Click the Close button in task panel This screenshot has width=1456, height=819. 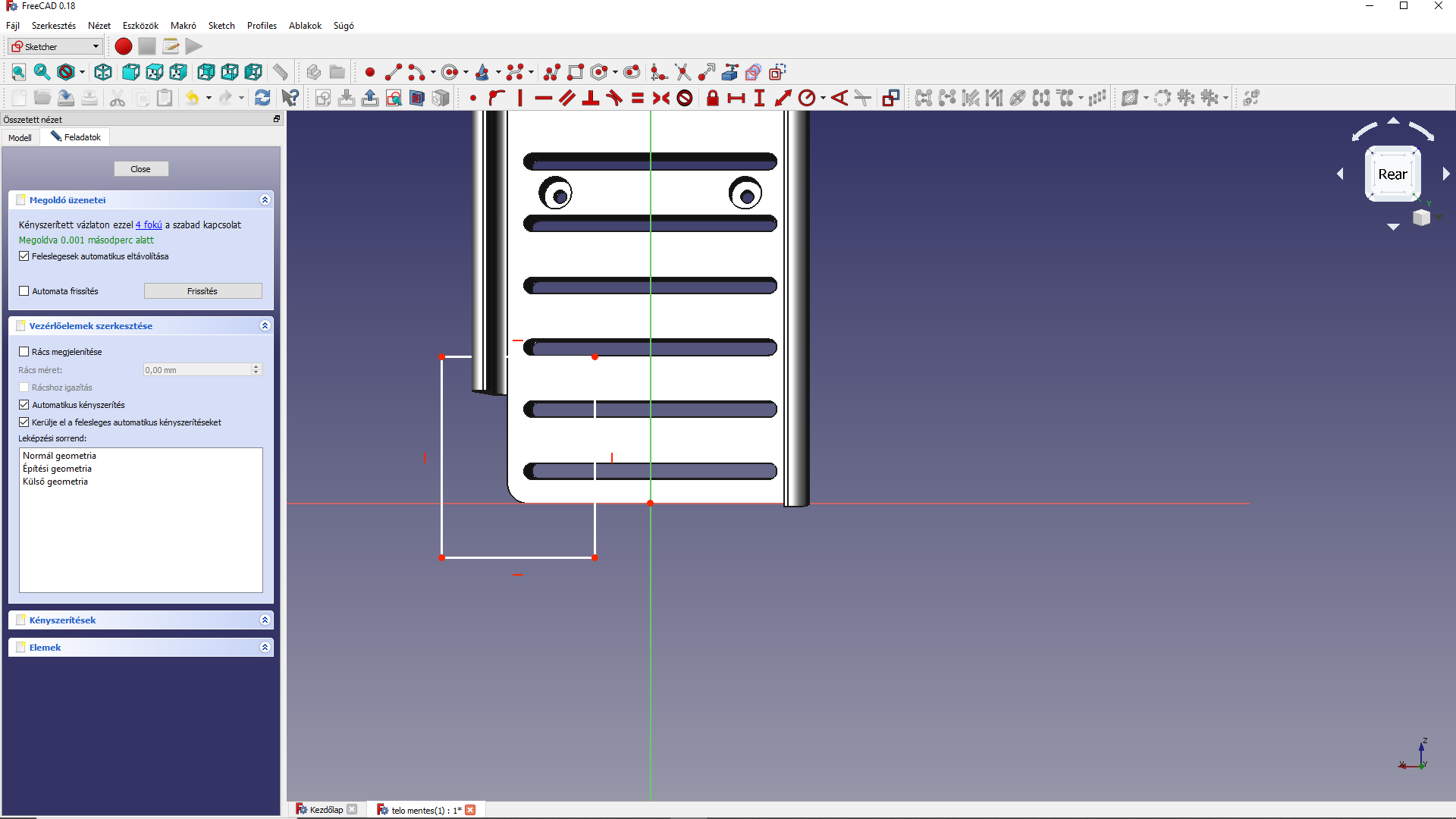tap(141, 169)
